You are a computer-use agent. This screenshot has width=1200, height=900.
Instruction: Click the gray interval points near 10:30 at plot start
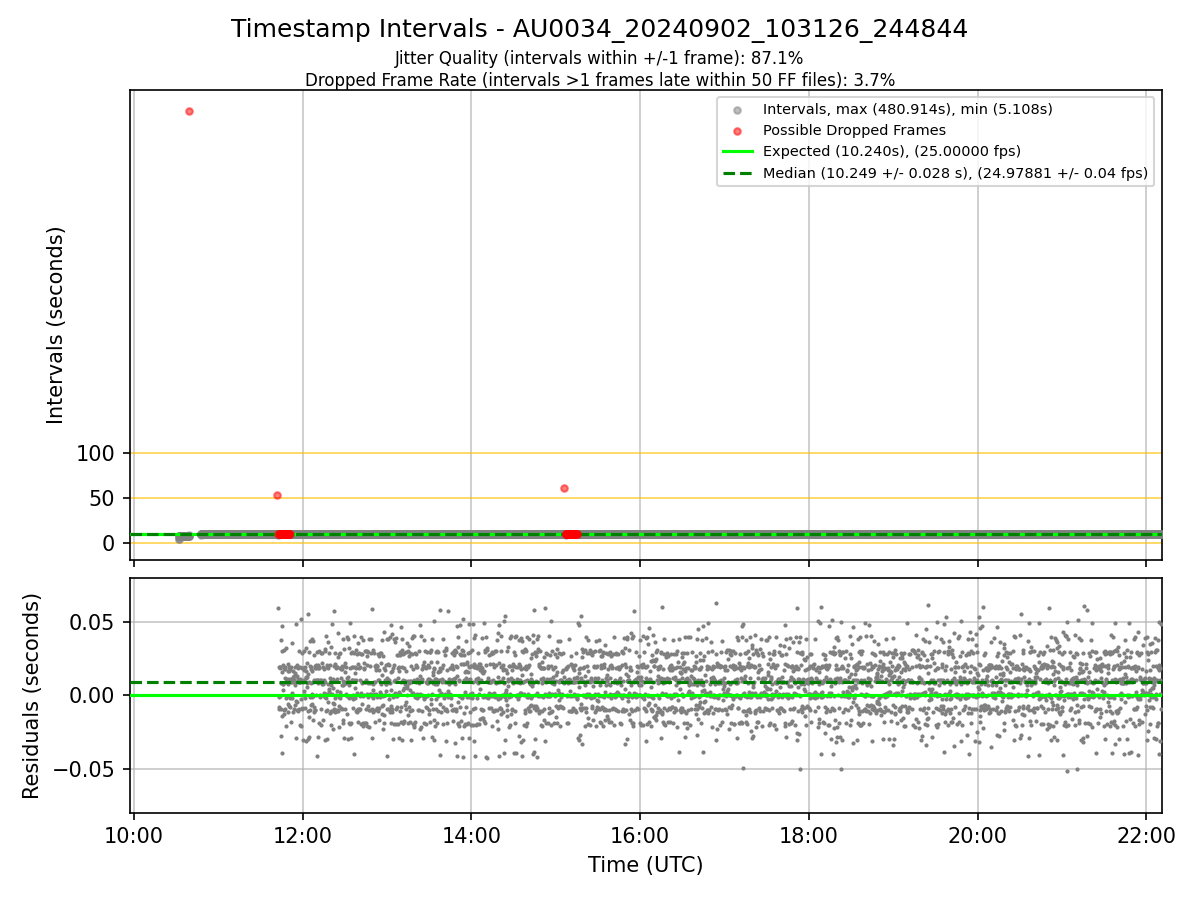coord(184,537)
